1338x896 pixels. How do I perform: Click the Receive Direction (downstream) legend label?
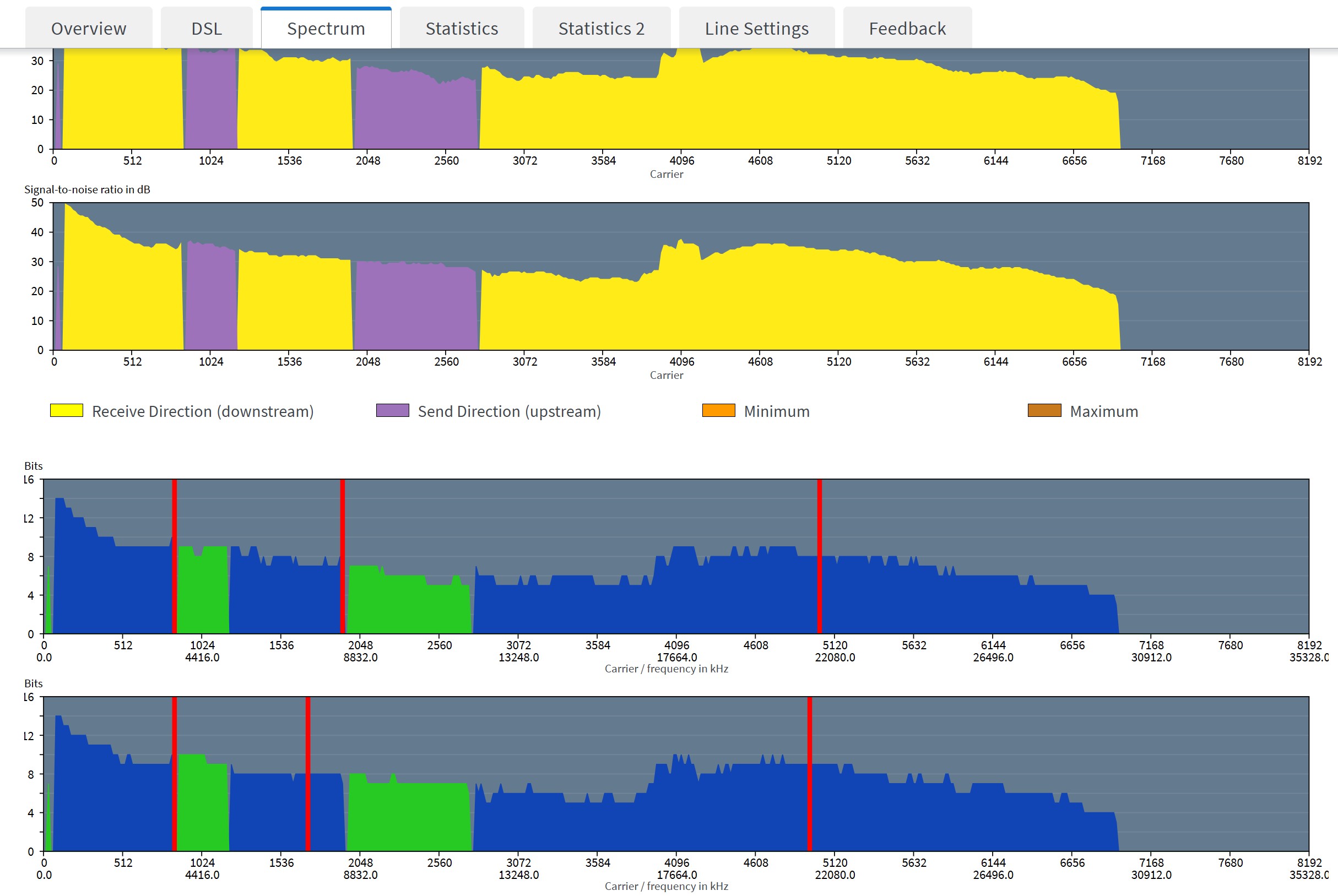click(x=202, y=411)
